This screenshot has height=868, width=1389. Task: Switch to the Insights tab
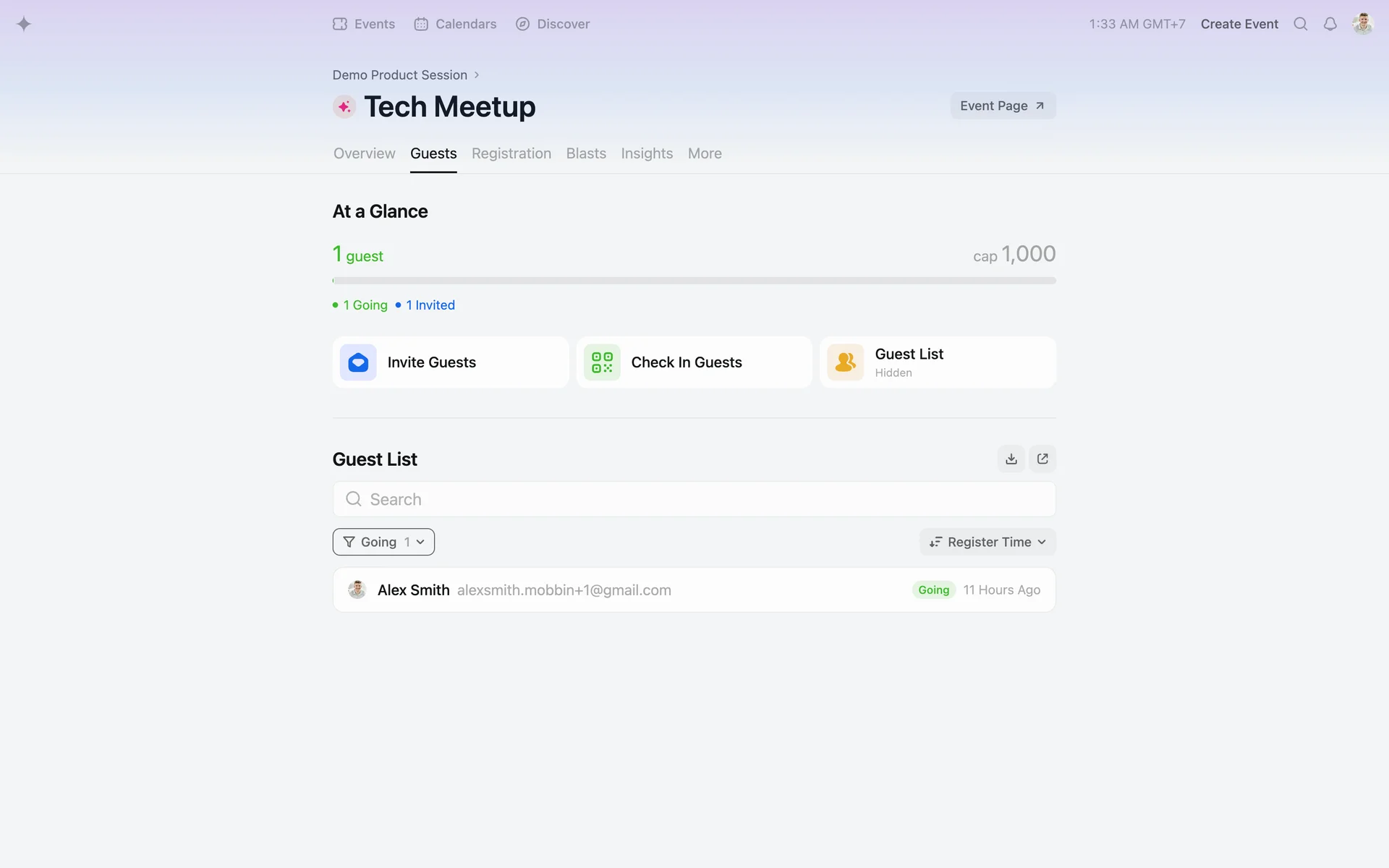647,153
